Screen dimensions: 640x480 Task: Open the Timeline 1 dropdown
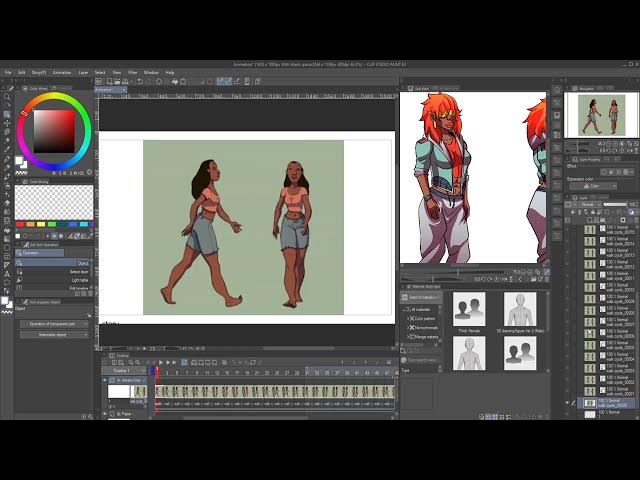tap(124, 371)
